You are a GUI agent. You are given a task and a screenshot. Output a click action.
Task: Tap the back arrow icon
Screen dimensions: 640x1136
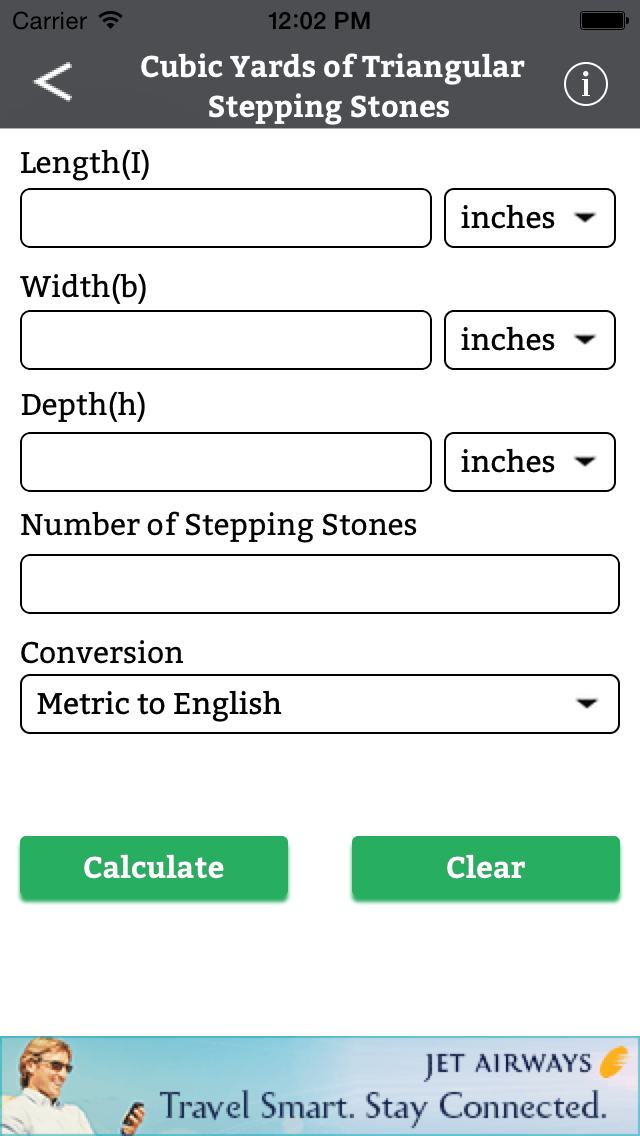coord(53,82)
